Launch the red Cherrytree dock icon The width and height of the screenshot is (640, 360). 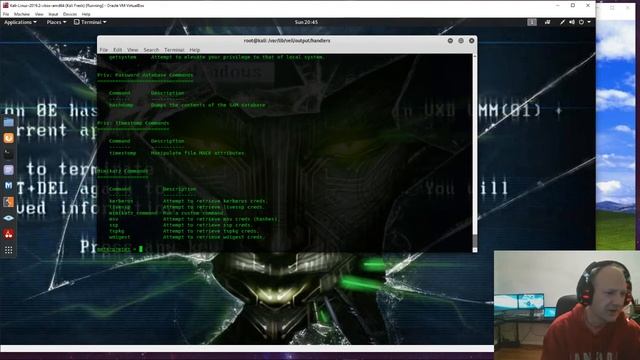[x=9, y=234]
